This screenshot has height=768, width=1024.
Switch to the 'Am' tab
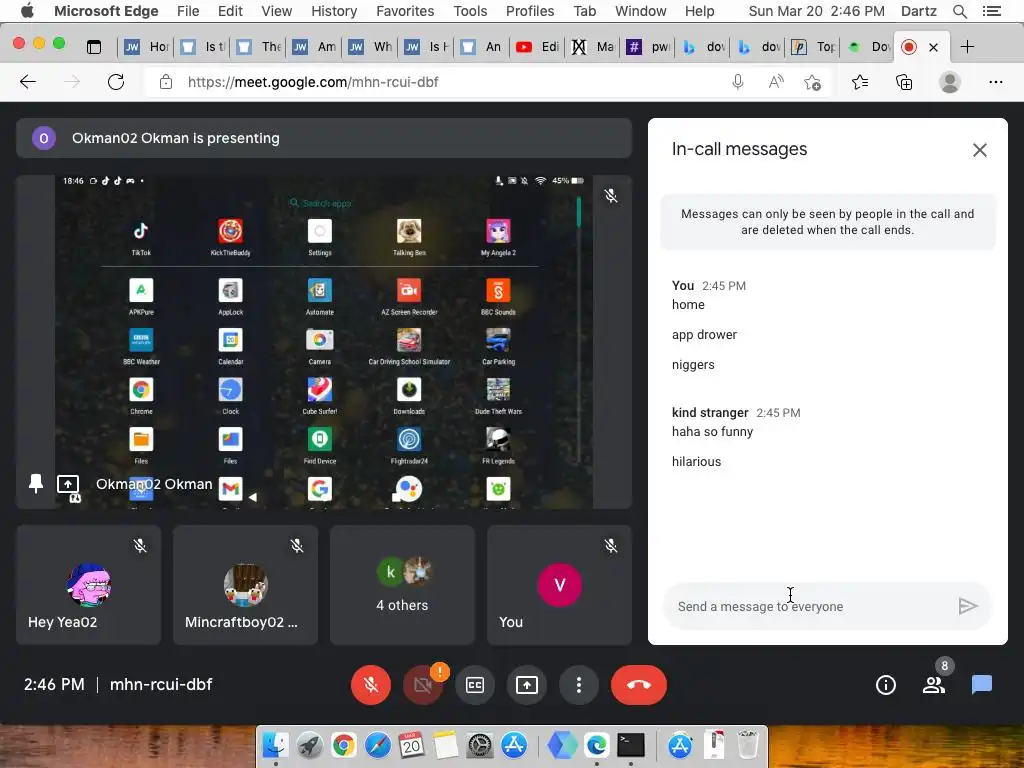click(x=315, y=46)
